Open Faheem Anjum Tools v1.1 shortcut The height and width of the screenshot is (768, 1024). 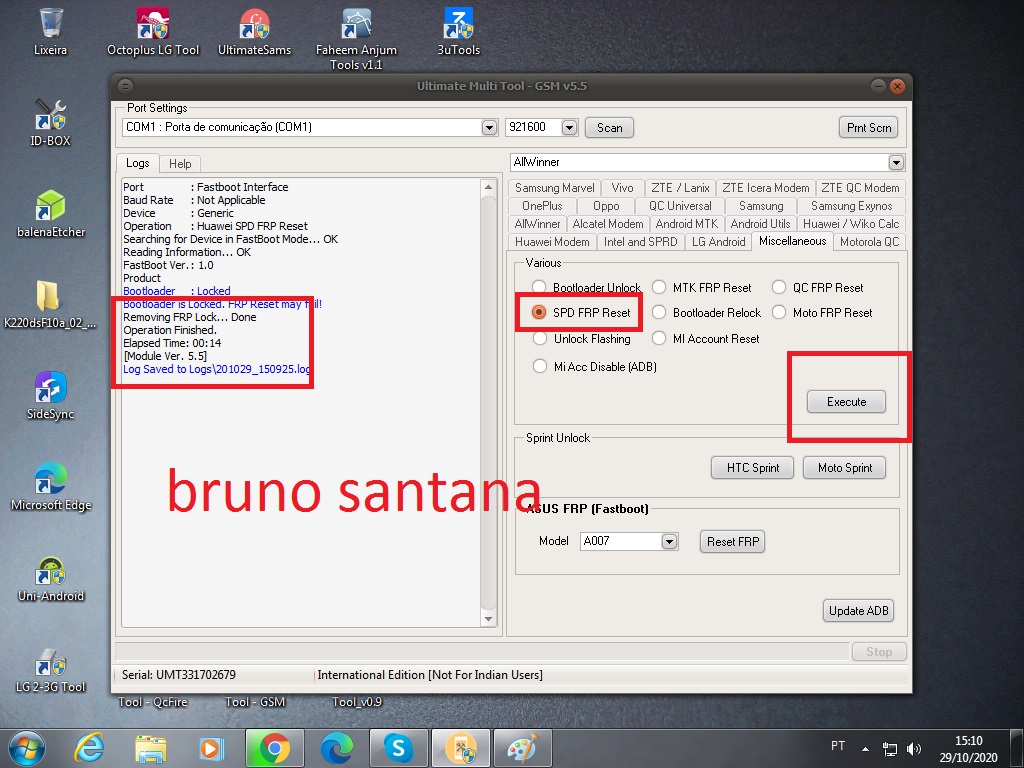356,38
